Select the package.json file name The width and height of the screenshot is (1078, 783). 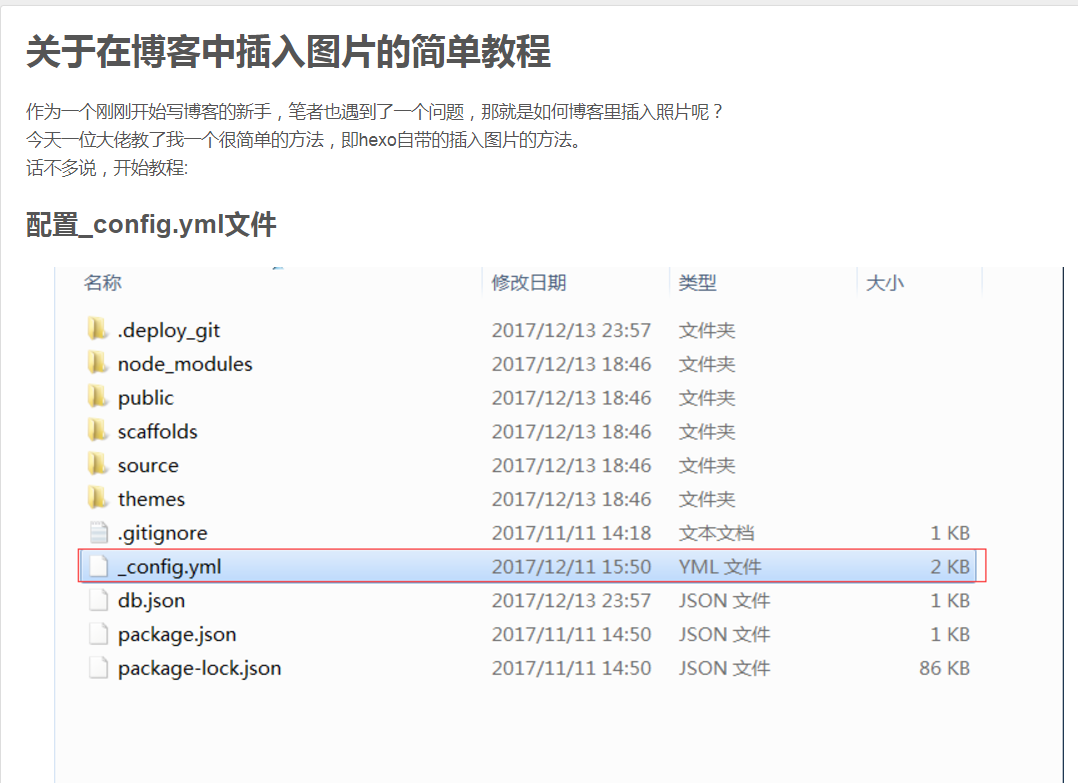177,635
